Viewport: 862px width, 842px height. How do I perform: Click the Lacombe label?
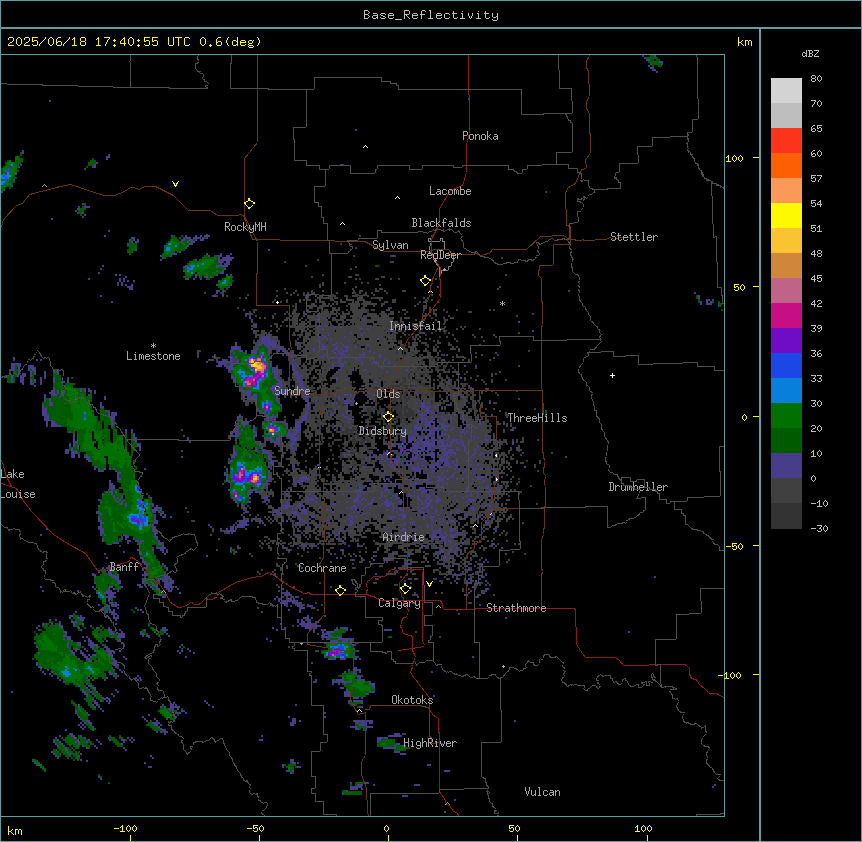click(450, 191)
